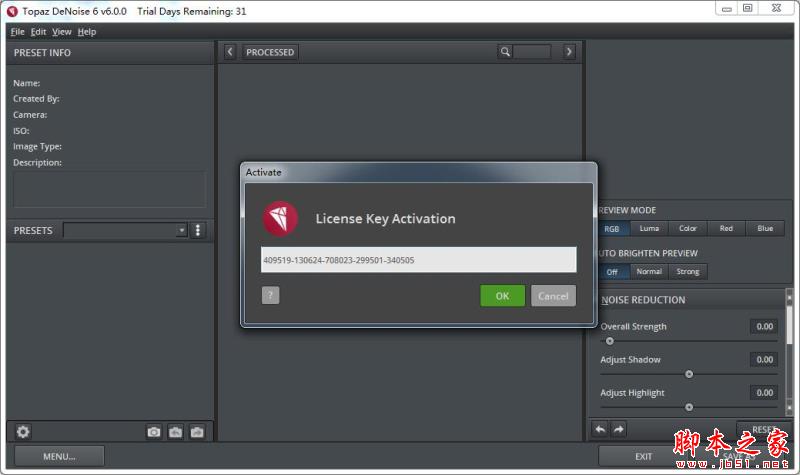The image size is (800, 475).
Task: Set auto brighten preview to Off
Action: [612, 272]
